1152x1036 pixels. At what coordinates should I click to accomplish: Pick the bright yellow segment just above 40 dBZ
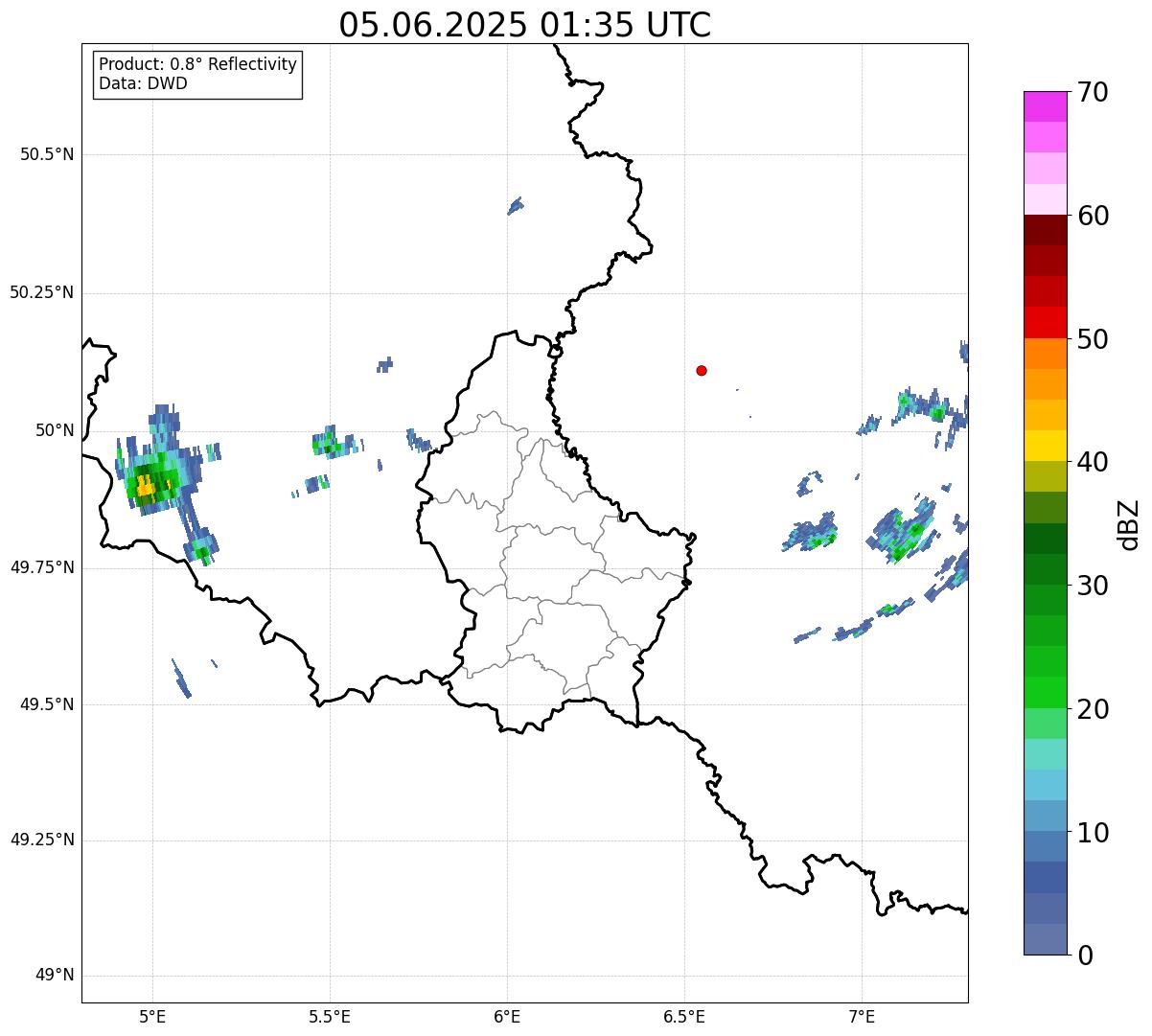(1046, 447)
